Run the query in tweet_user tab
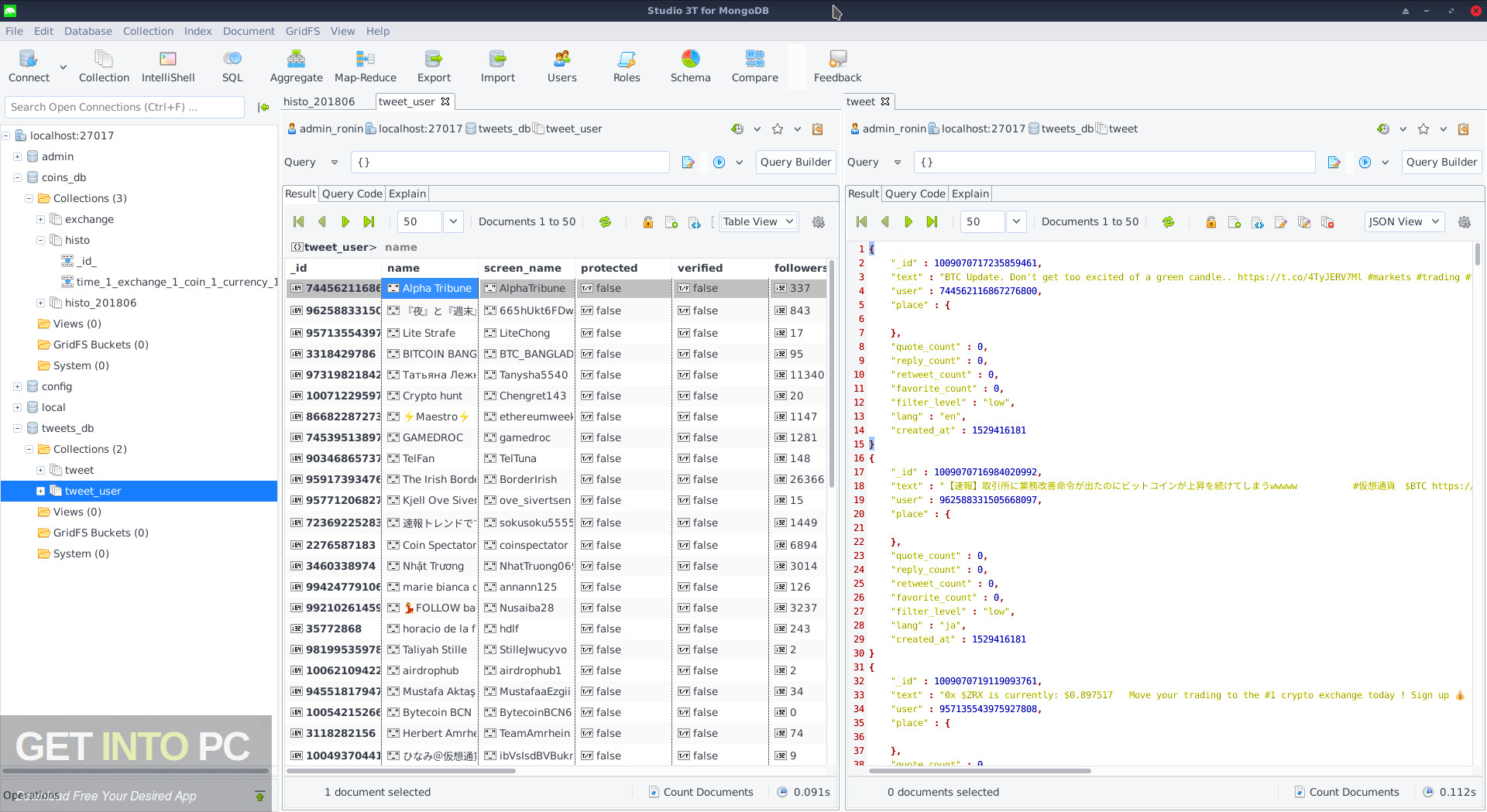 tap(719, 163)
